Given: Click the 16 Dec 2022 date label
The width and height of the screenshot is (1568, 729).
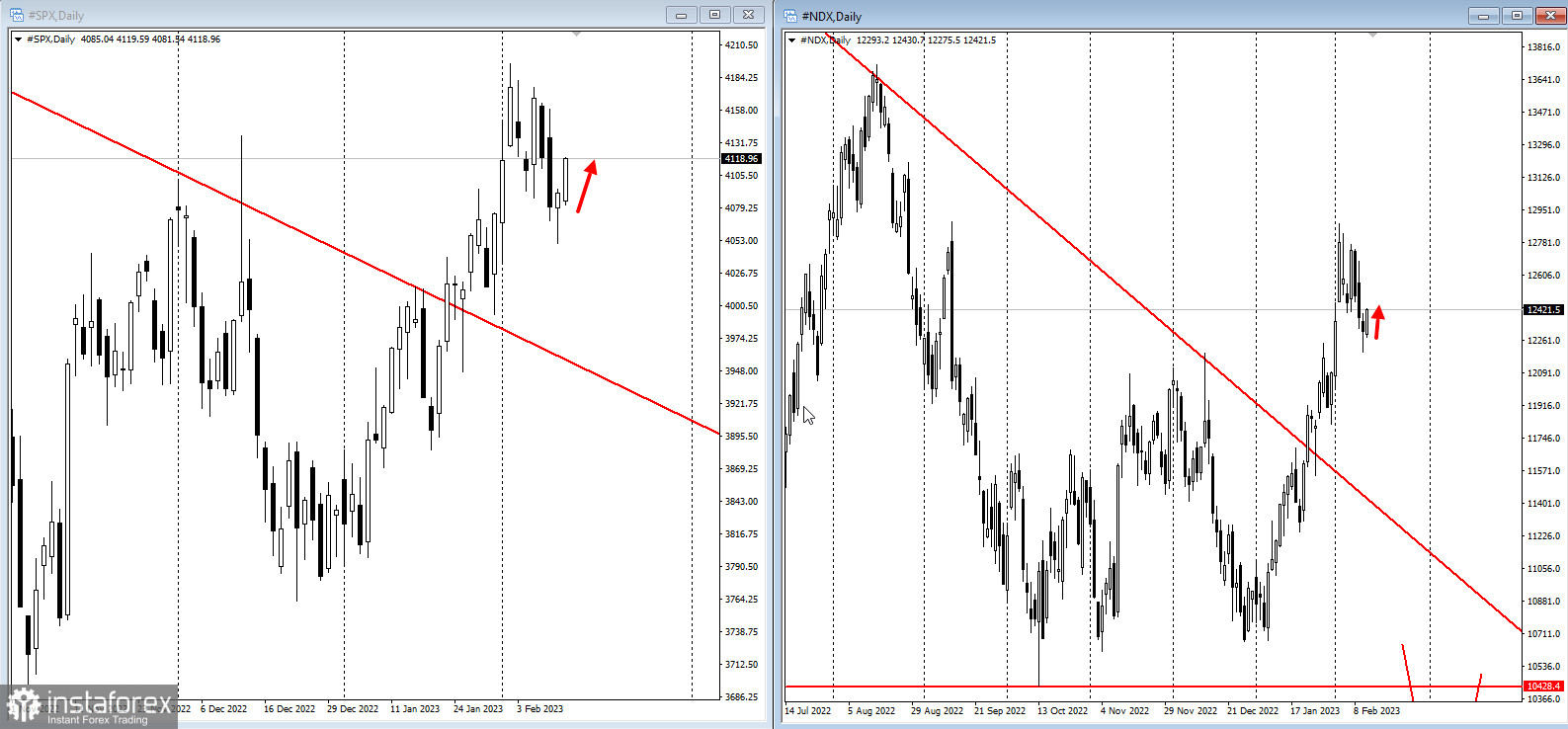Looking at the screenshot, I should click(x=289, y=709).
